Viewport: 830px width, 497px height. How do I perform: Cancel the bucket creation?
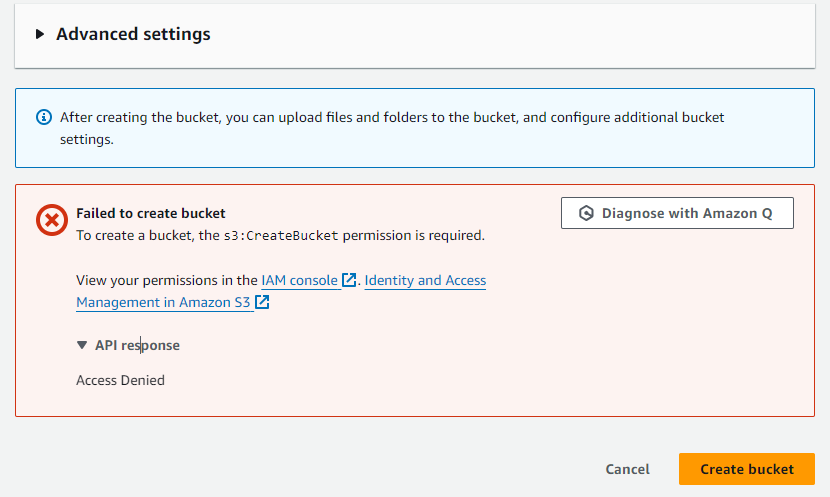click(627, 469)
